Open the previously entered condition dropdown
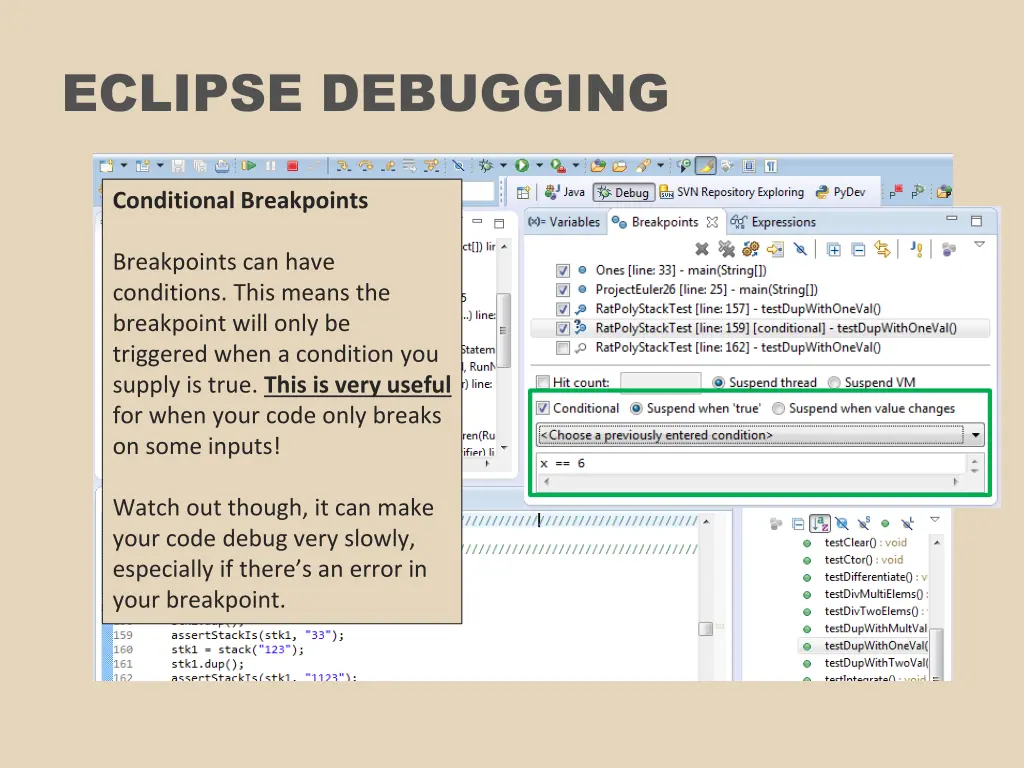The image size is (1024, 768). click(x=977, y=434)
